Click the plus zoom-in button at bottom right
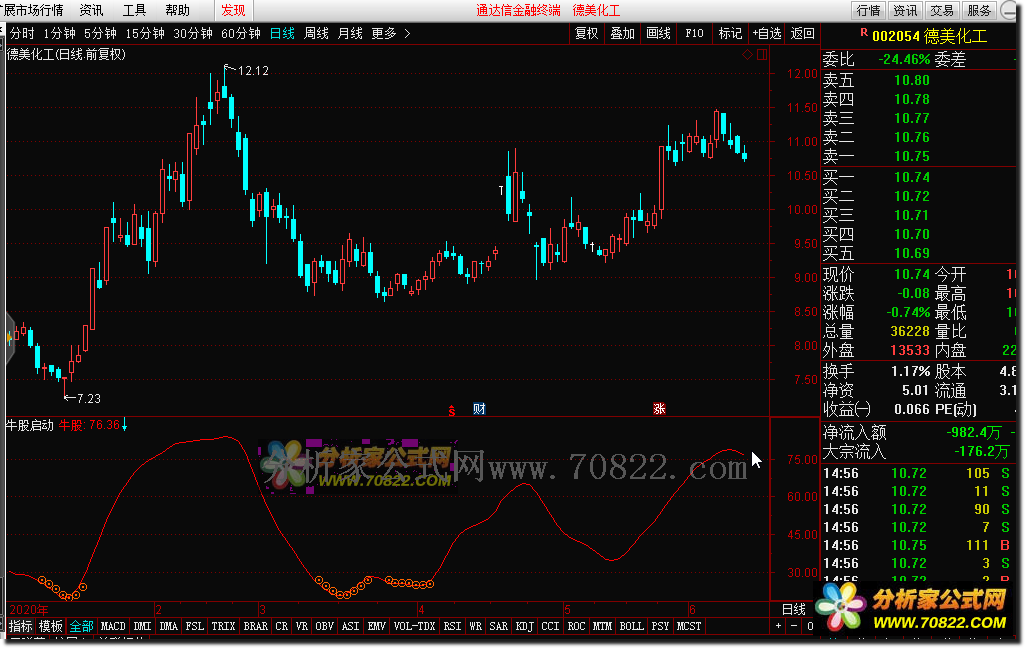Viewport: 1026px width, 648px height. tap(778, 626)
